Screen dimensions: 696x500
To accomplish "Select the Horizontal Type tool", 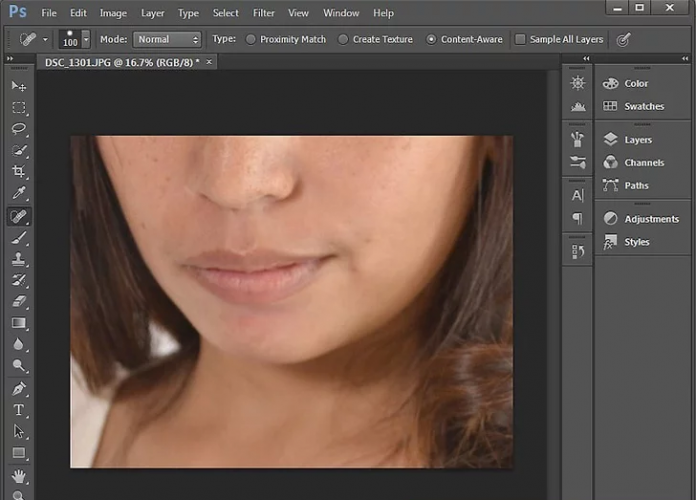I will click(x=19, y=410).
